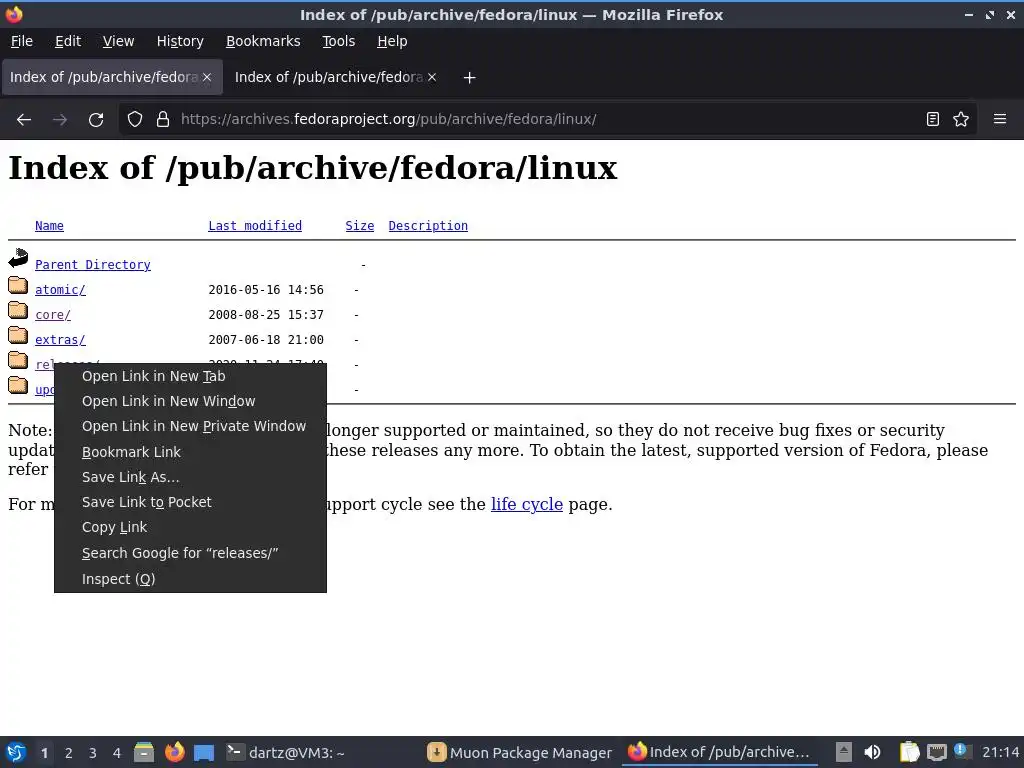Go back to the previous page
Viewport: 1024px width, 768px height.
[x=24, y=120]
